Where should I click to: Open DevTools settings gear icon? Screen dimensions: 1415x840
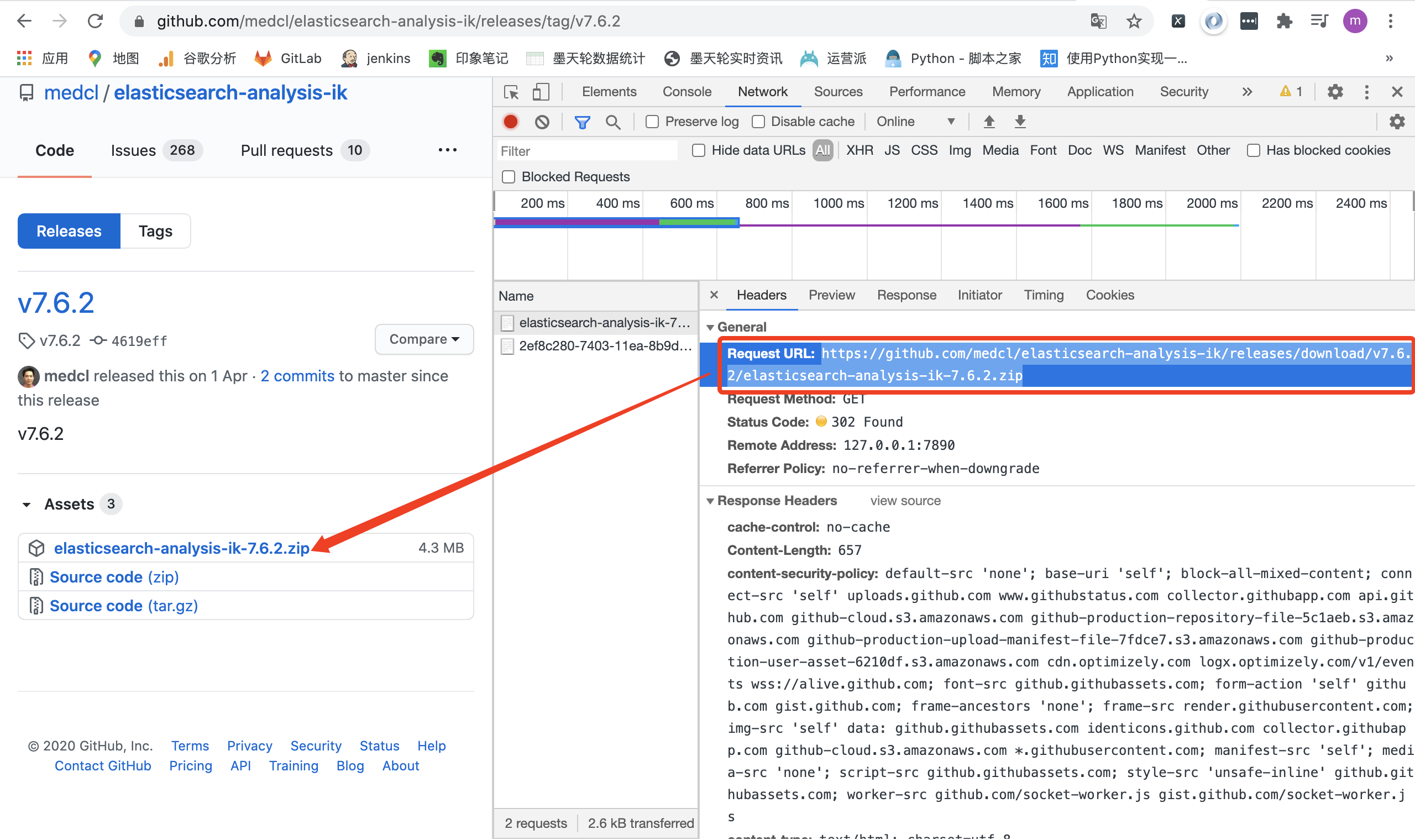pyautogui.click(x=1335, y=92)
